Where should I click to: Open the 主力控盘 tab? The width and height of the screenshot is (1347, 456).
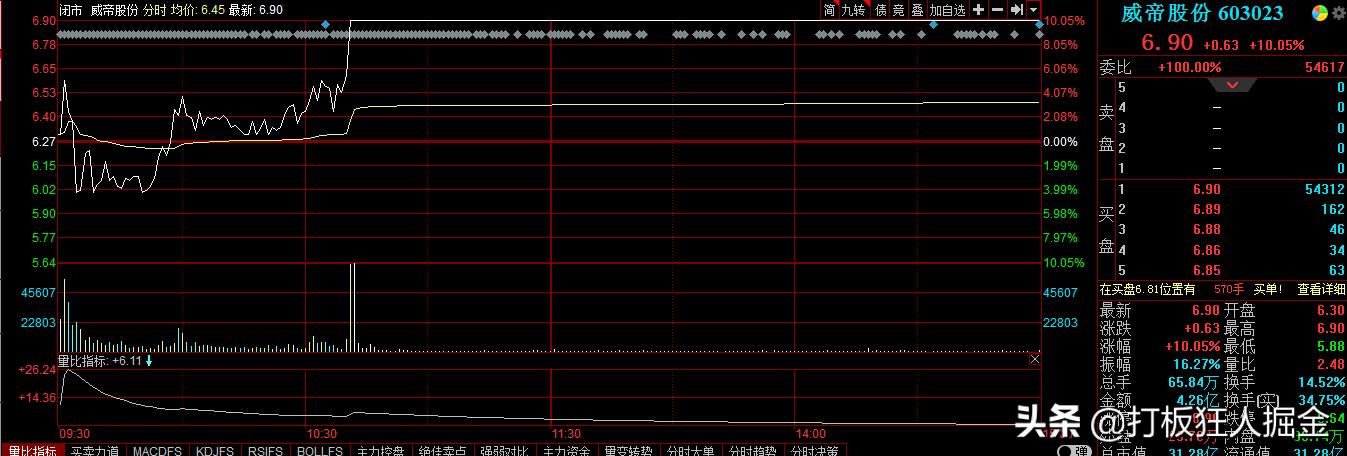381,451
